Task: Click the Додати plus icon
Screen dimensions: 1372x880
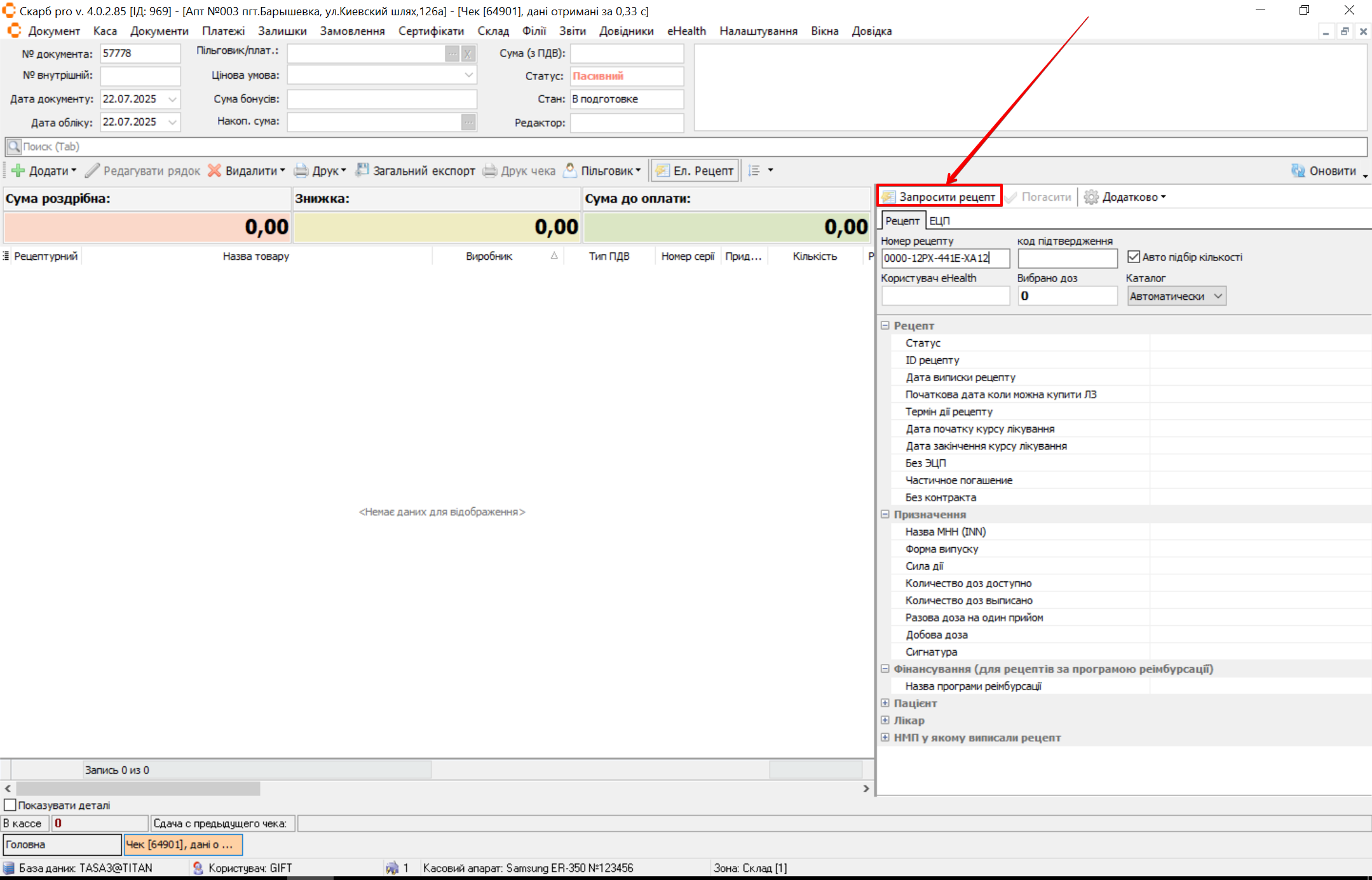Action: (18, 170)
